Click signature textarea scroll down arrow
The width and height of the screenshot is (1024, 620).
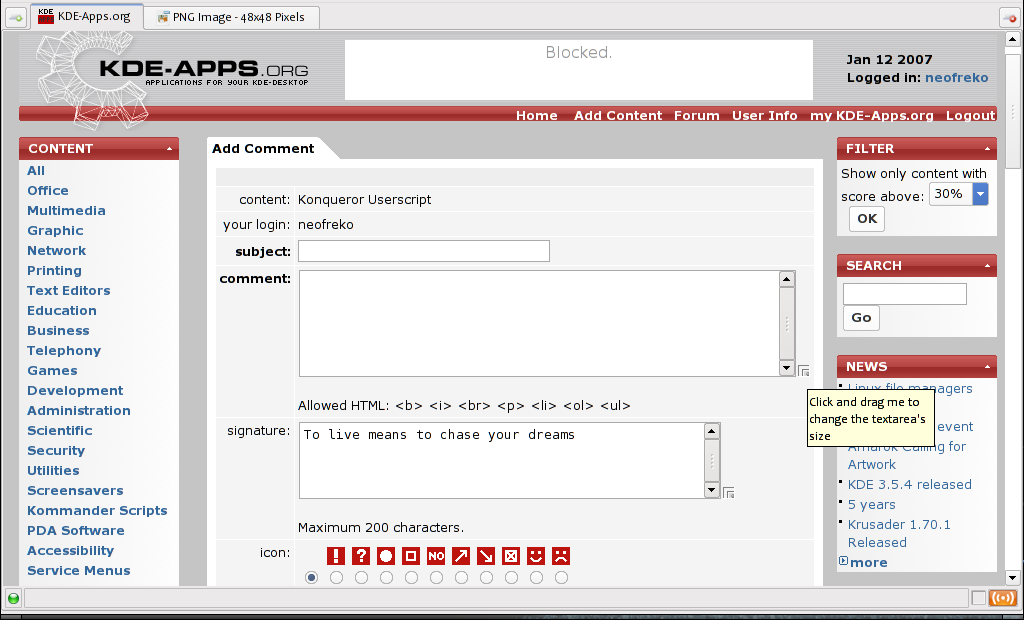[x=712, y=490]
